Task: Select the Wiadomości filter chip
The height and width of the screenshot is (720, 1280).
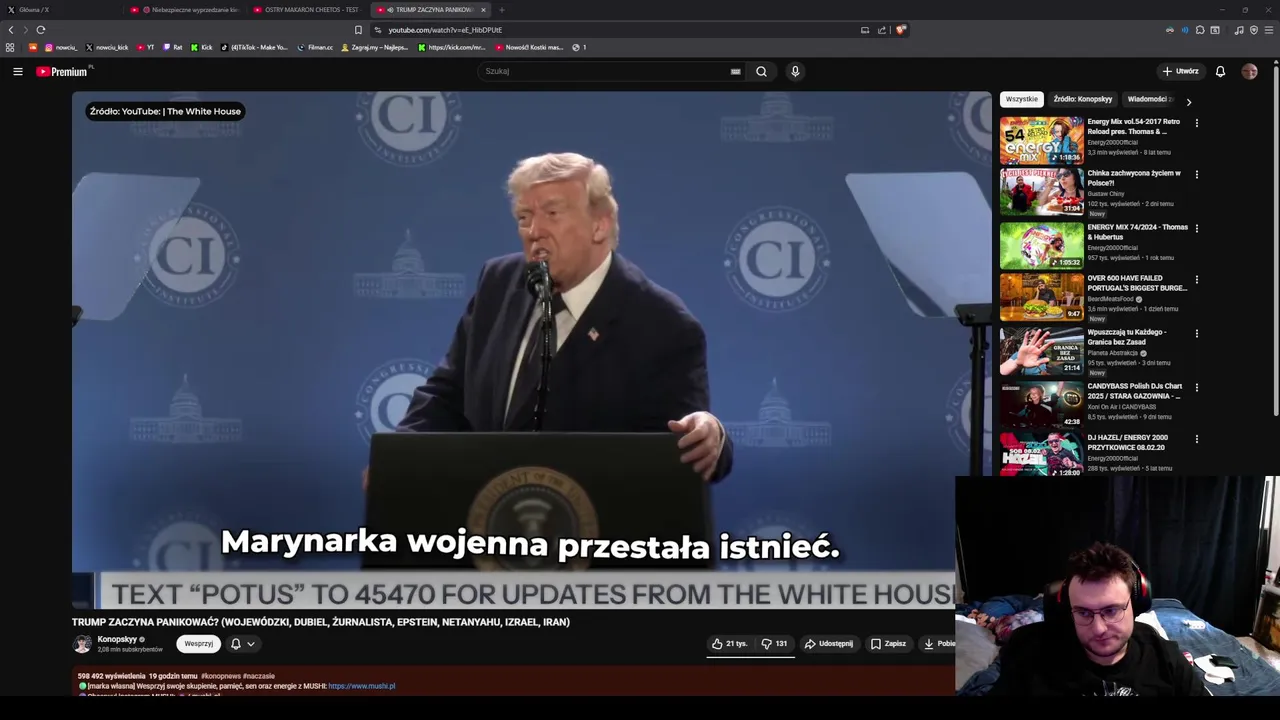Action: click(x=1149, y=99)
